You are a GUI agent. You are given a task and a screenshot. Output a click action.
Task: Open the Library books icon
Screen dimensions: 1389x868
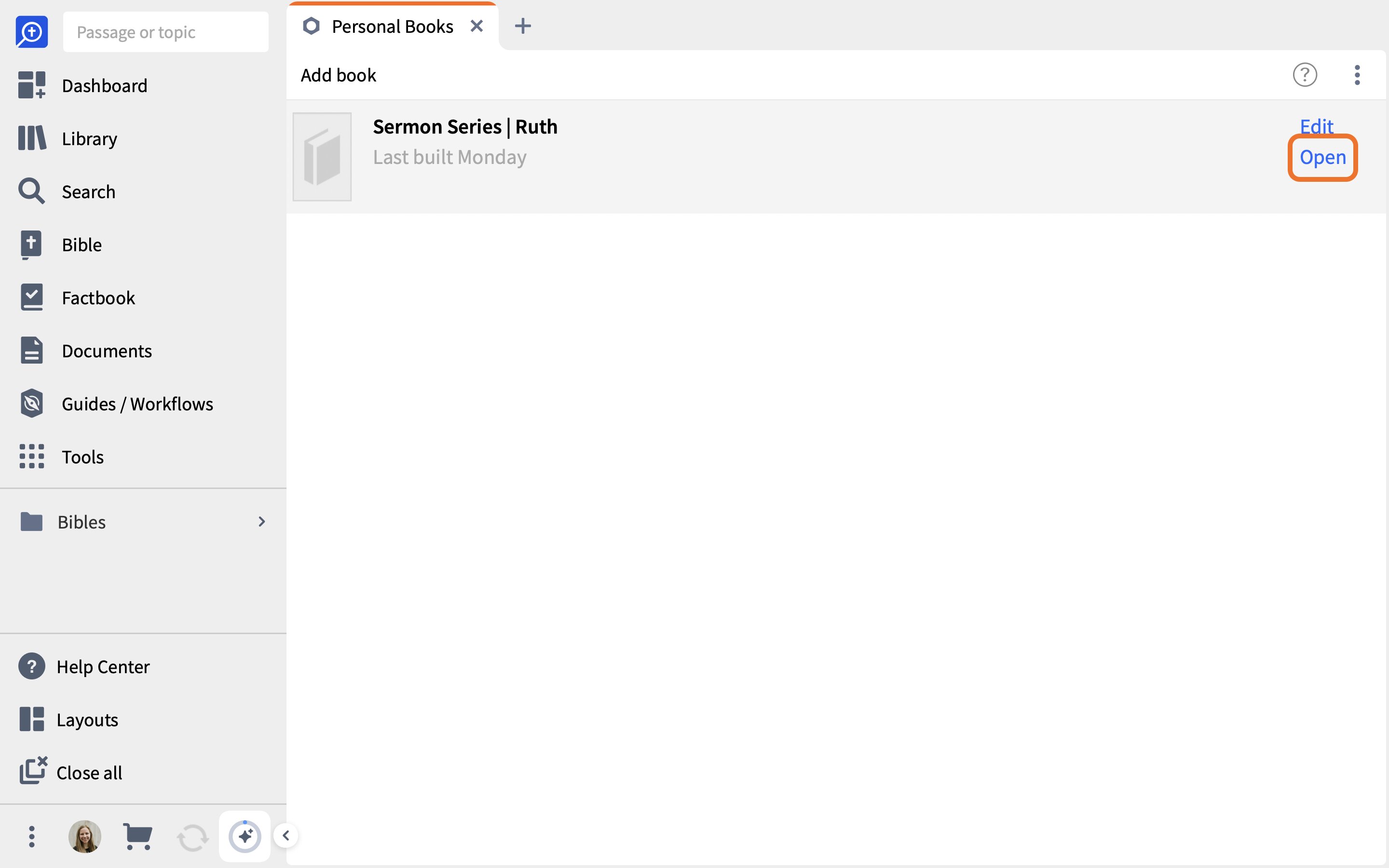point(31,138)
